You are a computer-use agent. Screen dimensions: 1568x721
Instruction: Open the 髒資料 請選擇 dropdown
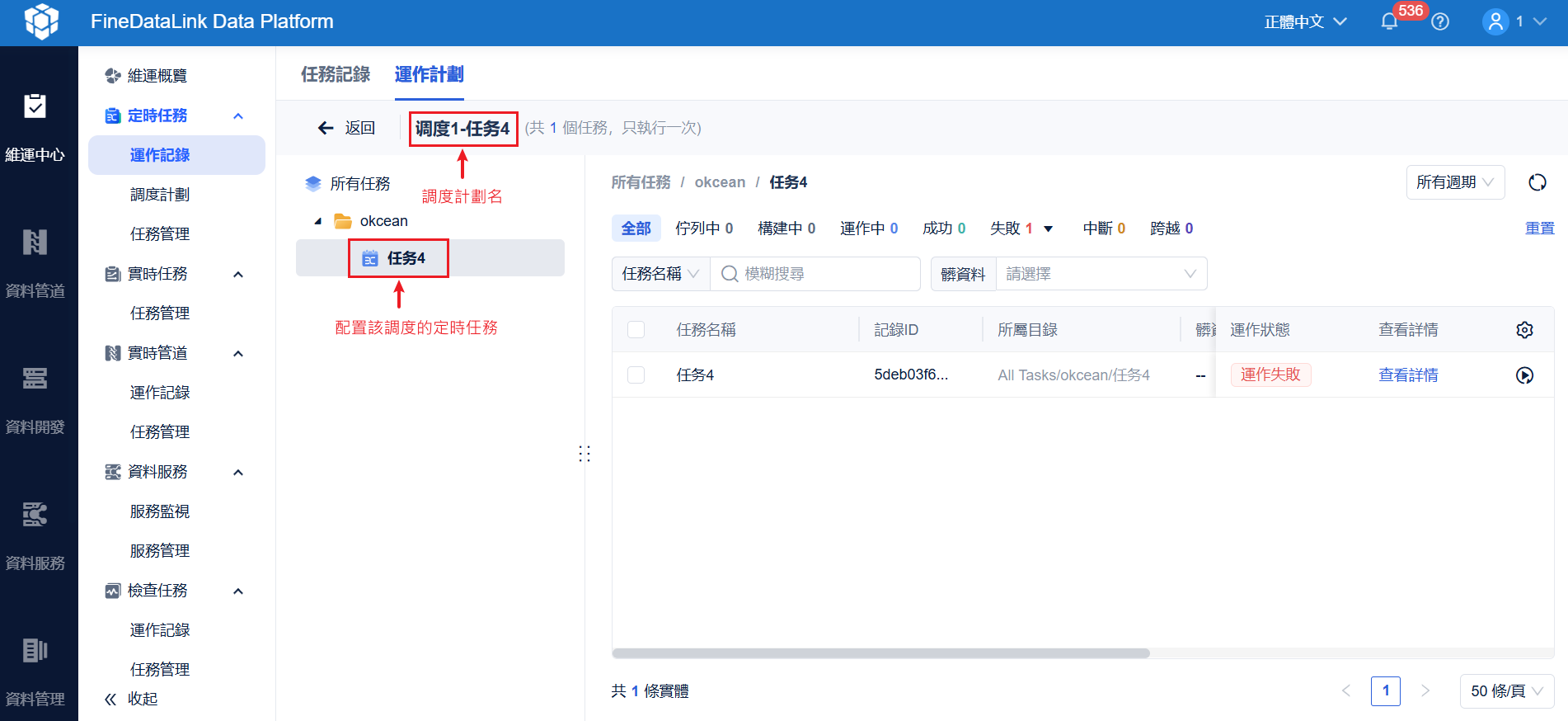[1101, 274]
